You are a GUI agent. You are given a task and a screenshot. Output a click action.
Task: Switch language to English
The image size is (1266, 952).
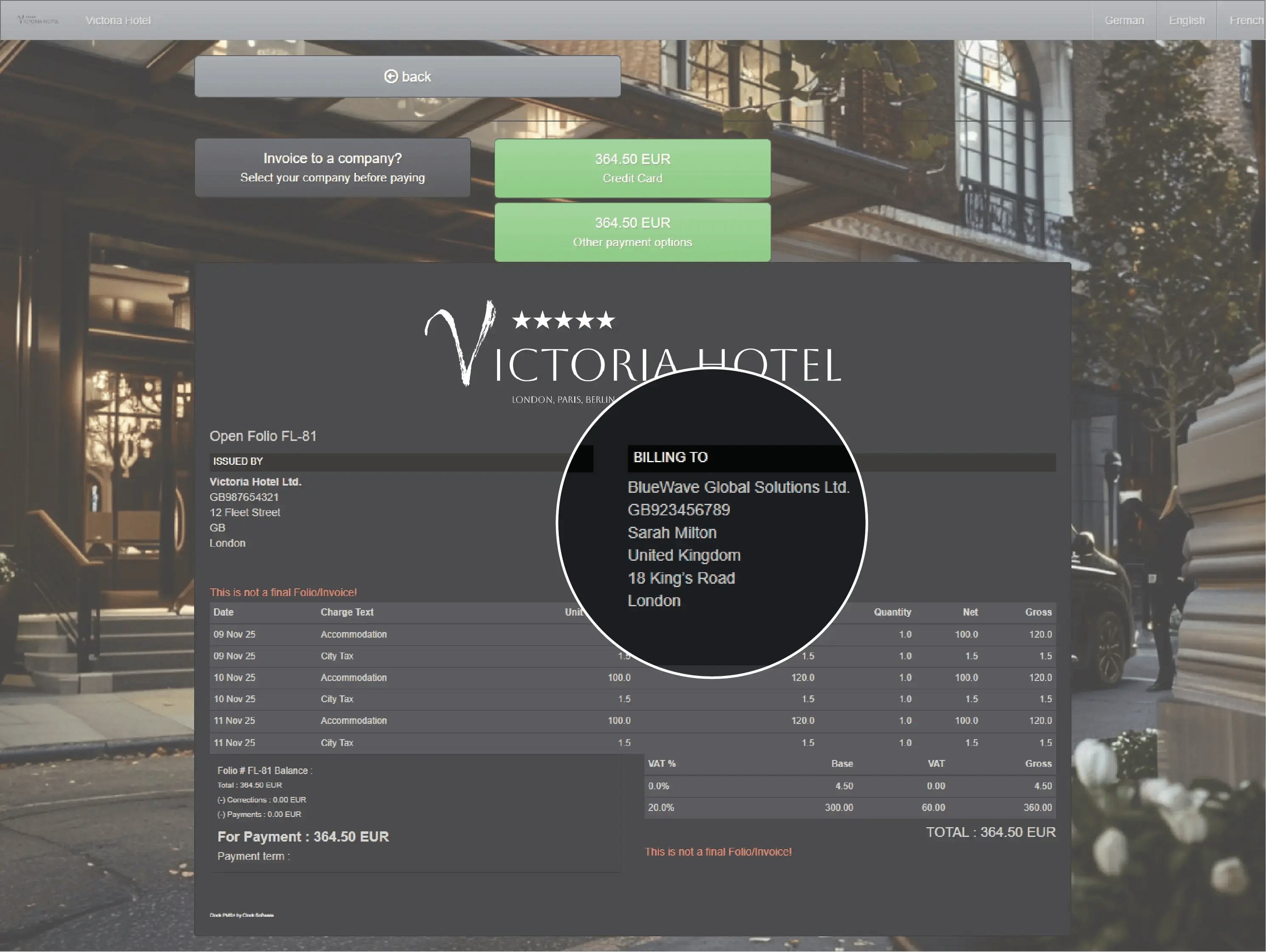pyautogui.click(x=1187, y=21)
